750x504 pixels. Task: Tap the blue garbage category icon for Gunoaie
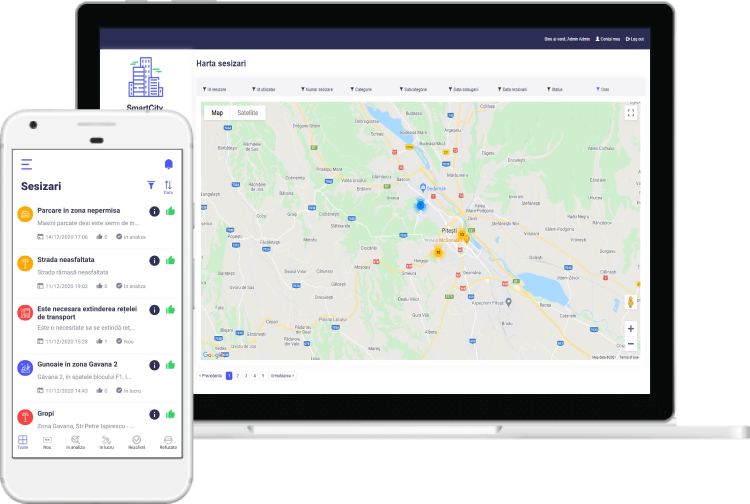(x=25, y=368)
